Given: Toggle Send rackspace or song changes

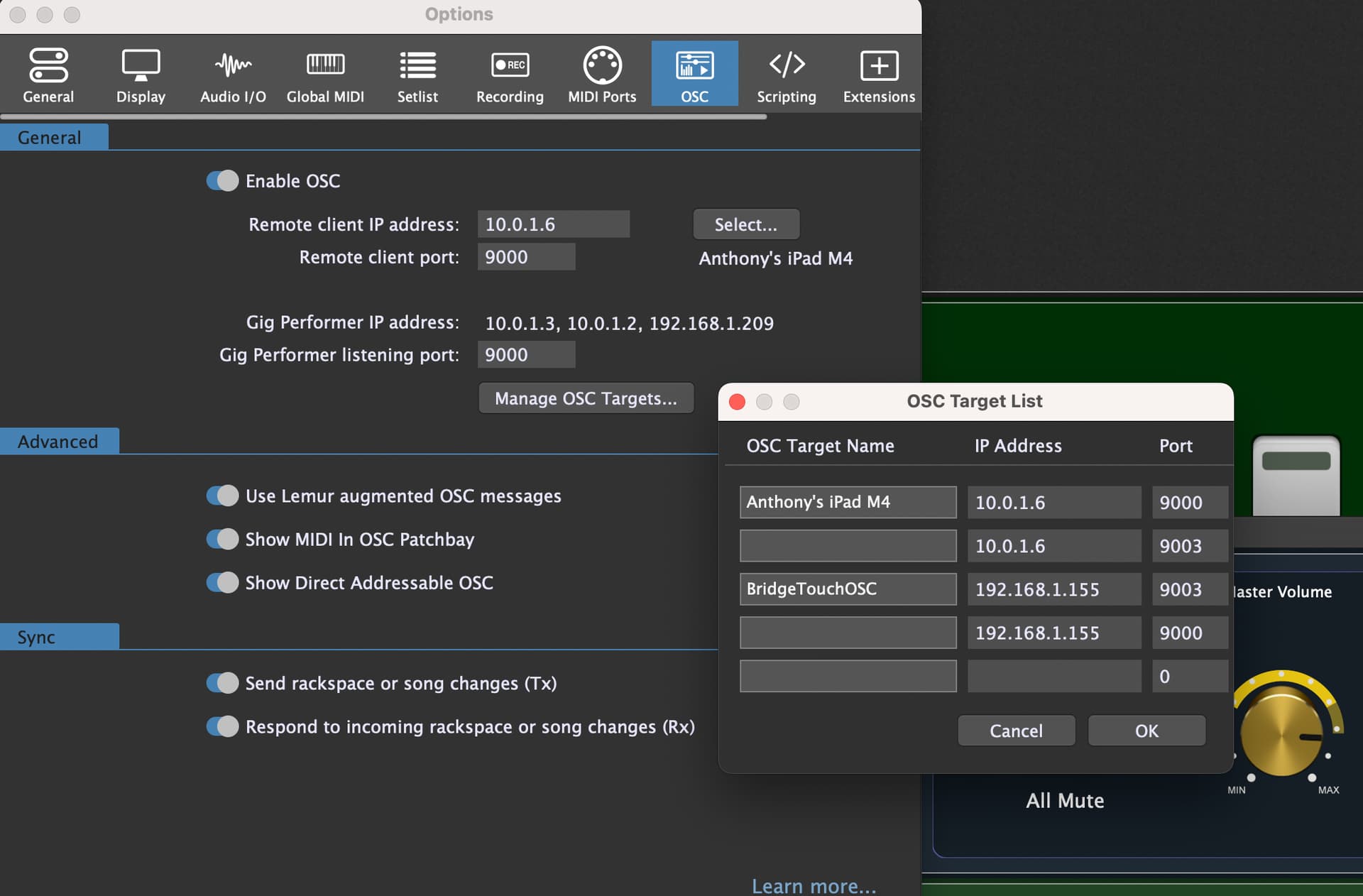Looking at the screenshot, I should point(222,683).
